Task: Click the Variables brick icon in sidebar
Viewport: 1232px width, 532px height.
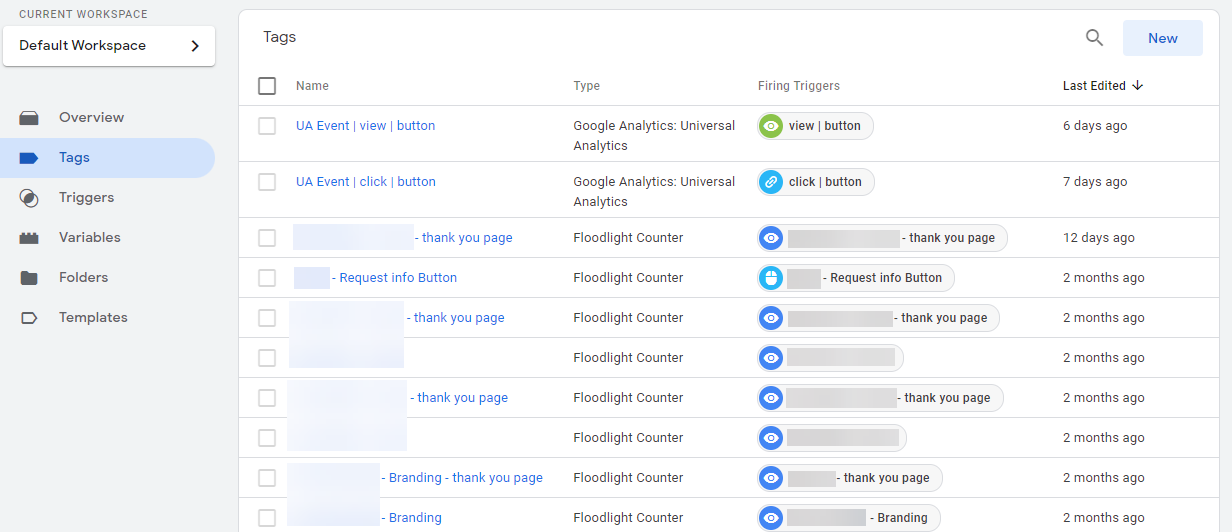Action: coord(29,238)
